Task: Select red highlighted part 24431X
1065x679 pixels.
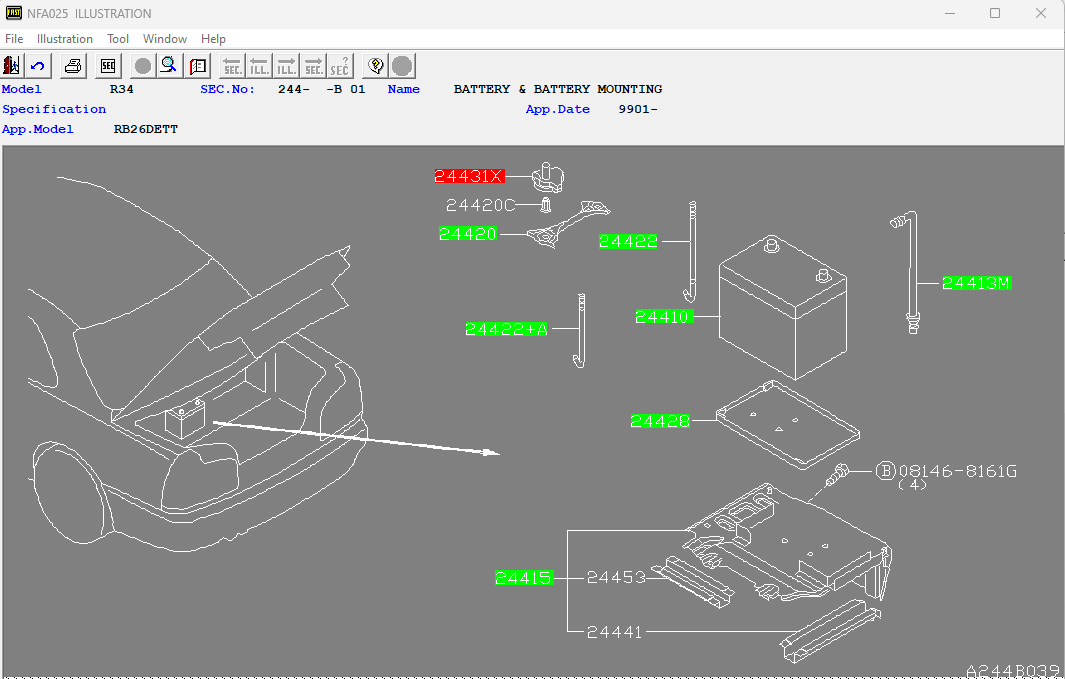Action: (x=469, y=176)
